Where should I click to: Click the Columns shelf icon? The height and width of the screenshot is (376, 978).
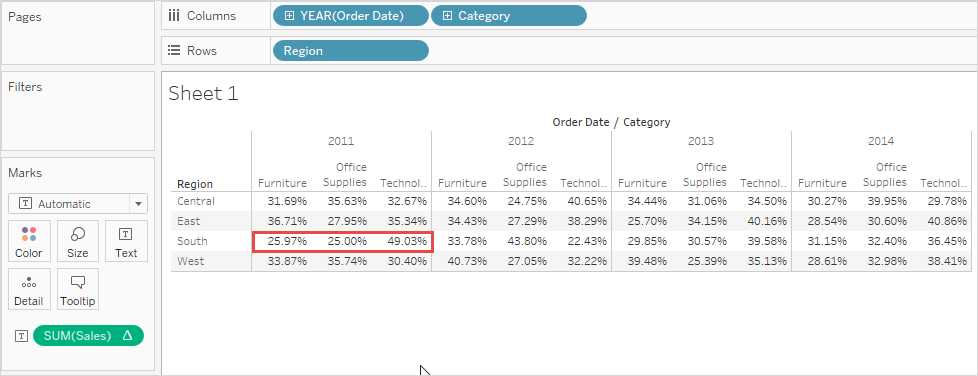pos(174,16)
